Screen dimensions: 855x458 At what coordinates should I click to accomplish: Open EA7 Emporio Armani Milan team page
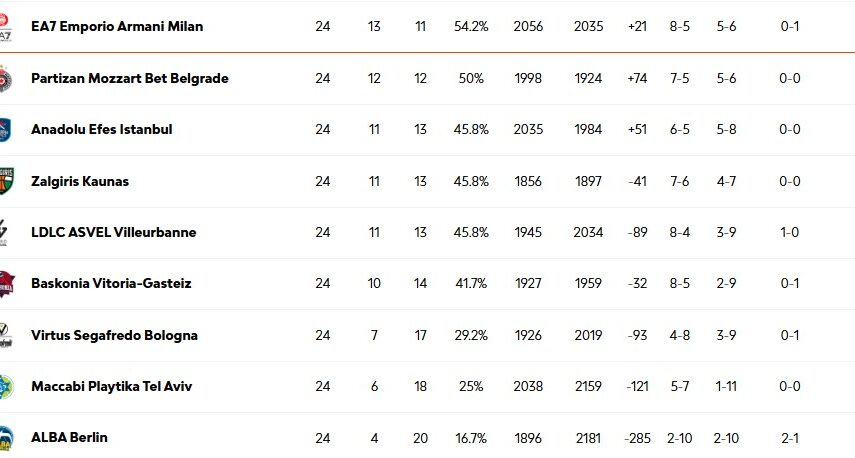coord(117,27)
